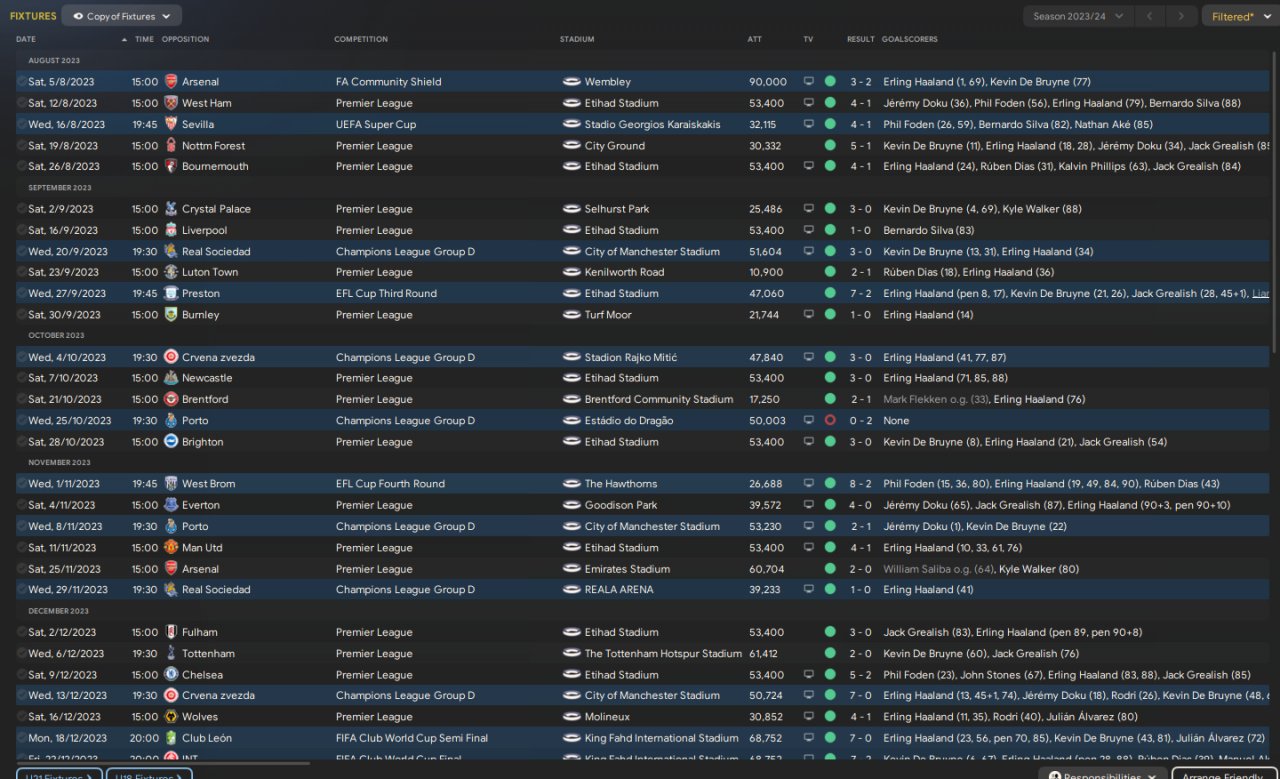Click the vertical scrollbar of the fixtures list
The height and width of the screenshot is (779, 1280).
coord(1275,200)
